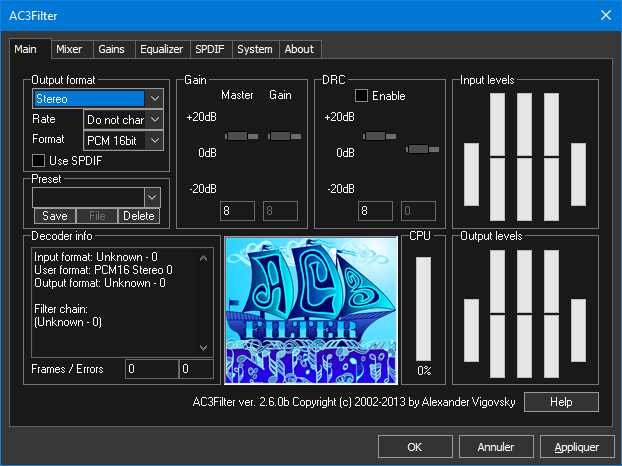This screenshot has height=466, width=622.
Task: Click the CPU 0% readout
Action: click(x=424, y=371)
